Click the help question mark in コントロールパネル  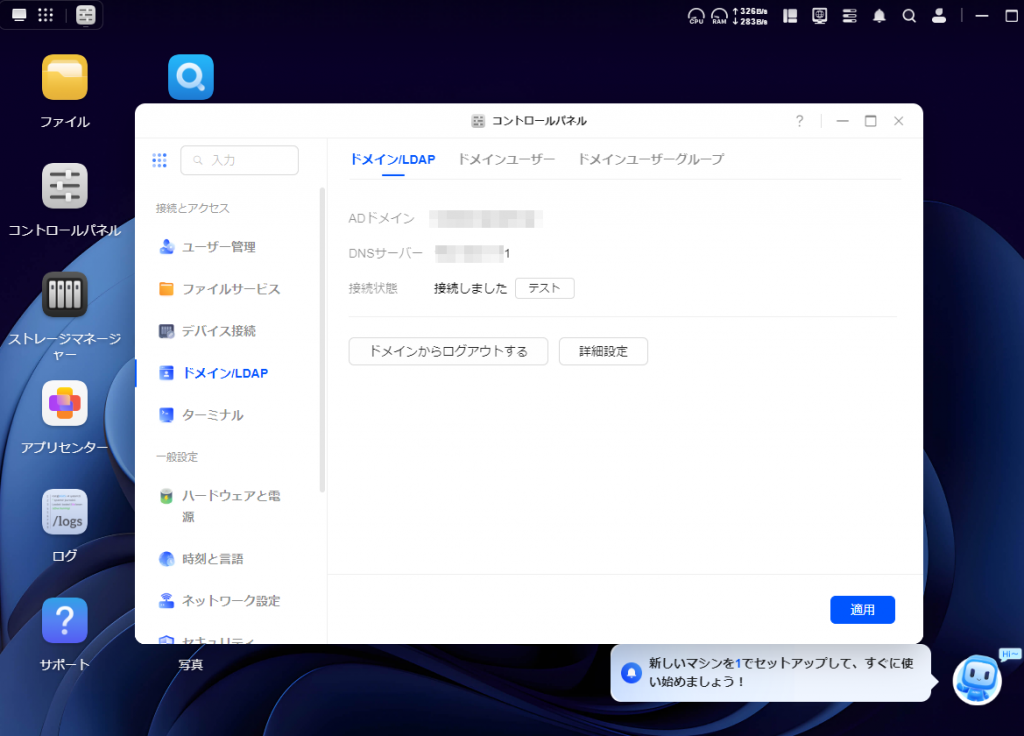pyautogui.click(x=799, y=121)
